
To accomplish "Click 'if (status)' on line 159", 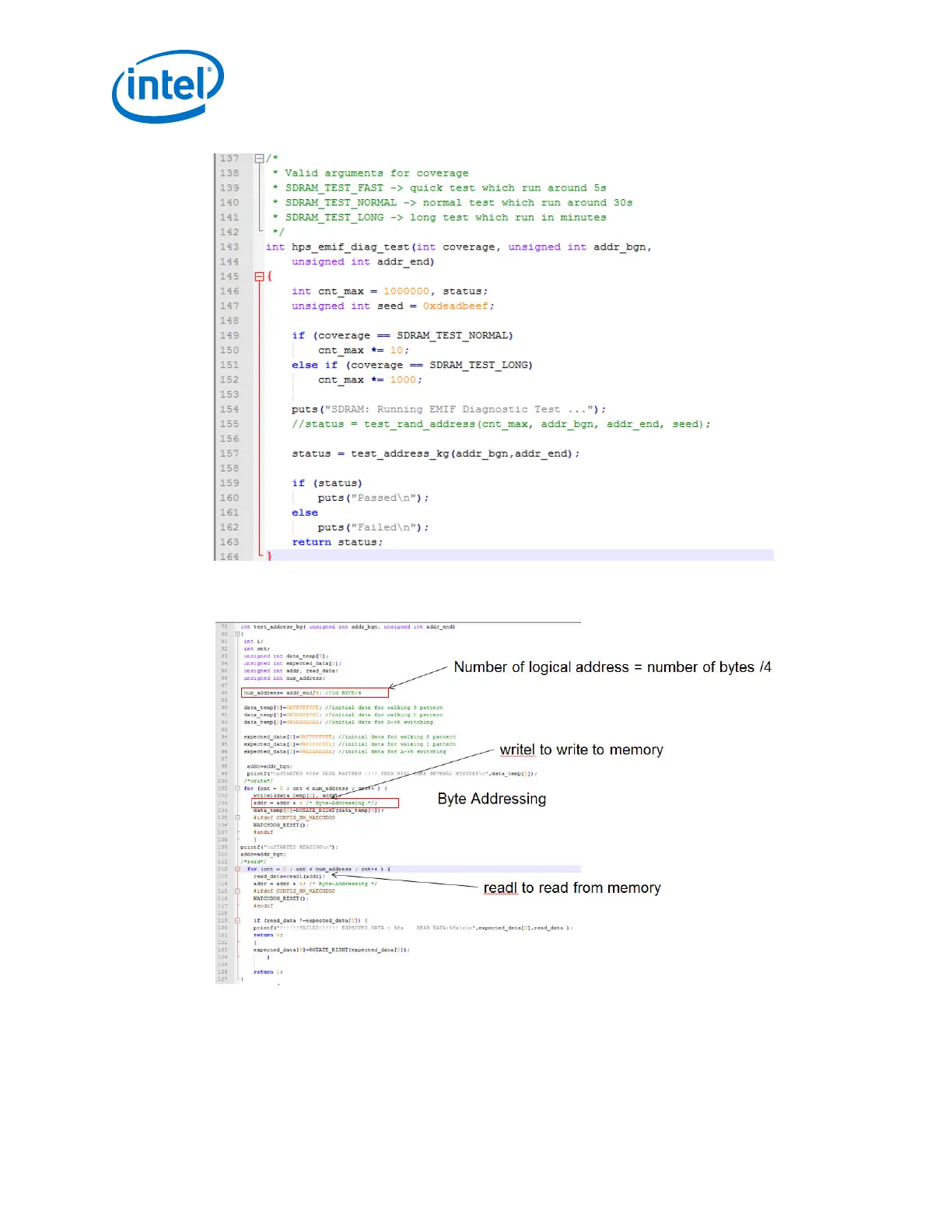I will (x=327, y=483).
